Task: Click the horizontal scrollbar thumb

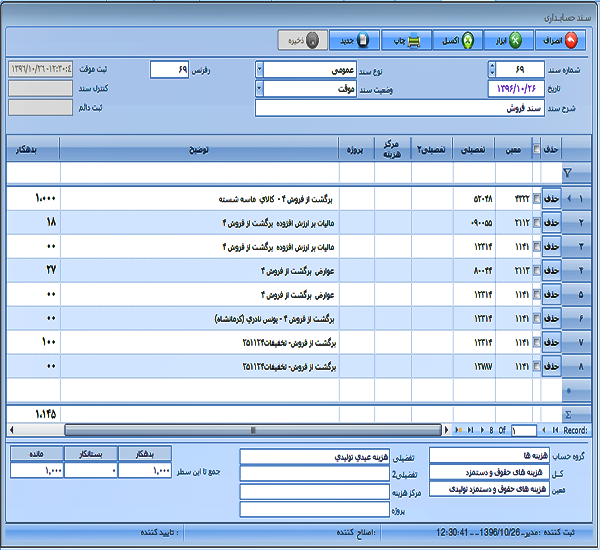Action: (253, 431)
